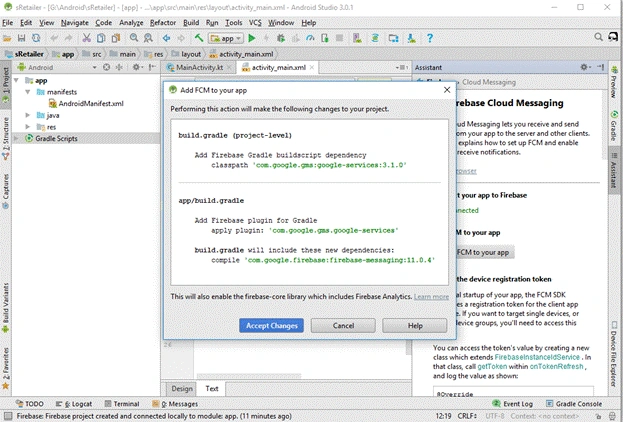Open the Tools menu

234,23
